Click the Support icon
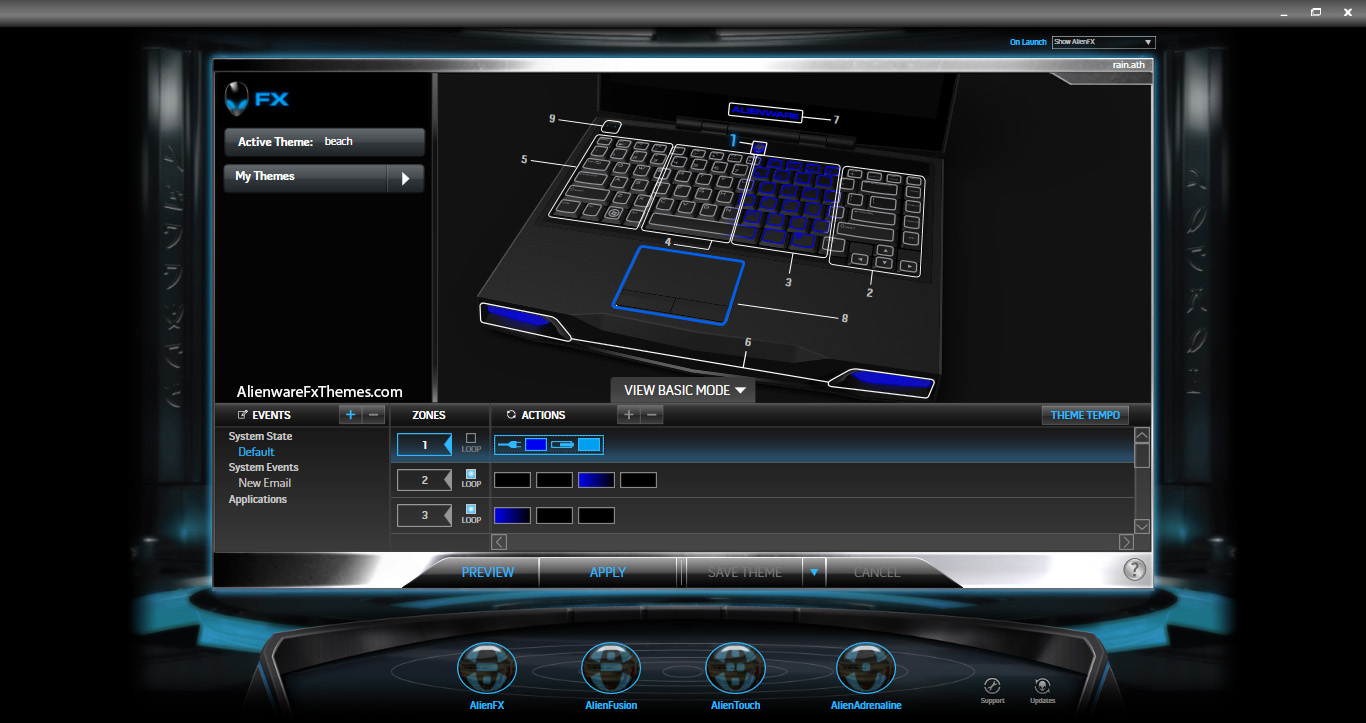This screenshot has width=1366, height=723. [x=992, y=687]
